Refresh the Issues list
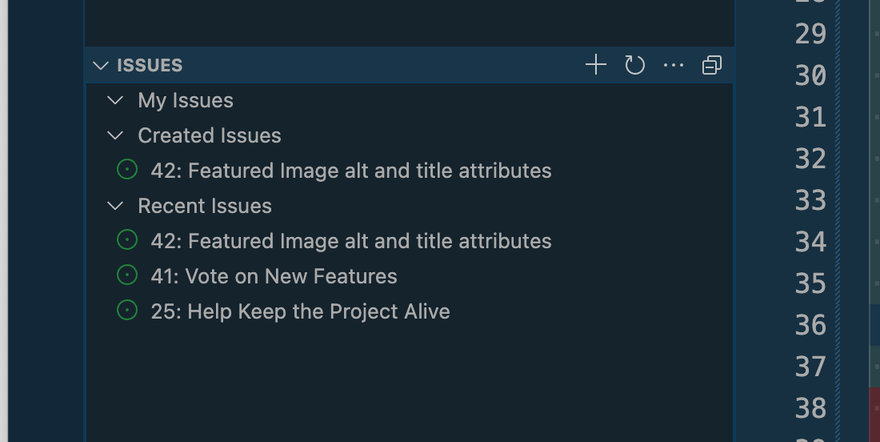The image size is (880, 442). click(635, 65)
